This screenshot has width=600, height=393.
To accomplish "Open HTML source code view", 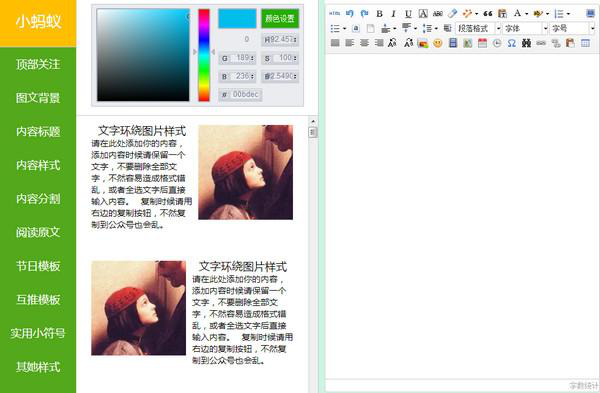I will (335, 13).
